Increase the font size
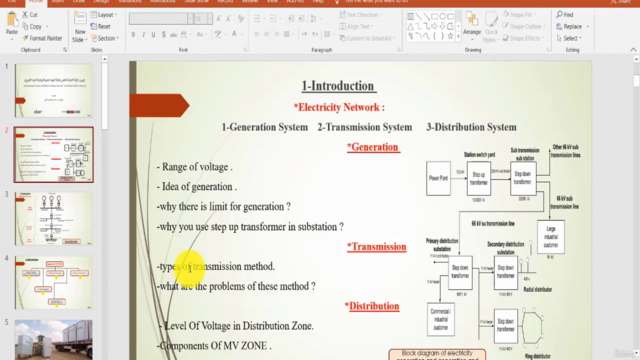Image resolution: width=640 pixels, height=360 pixels. coord(219,18)
